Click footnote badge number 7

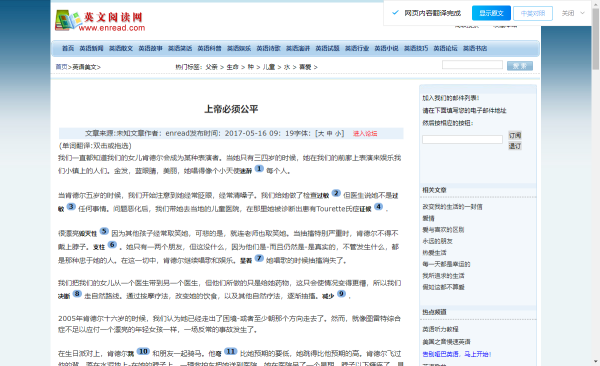click(259, 258)
